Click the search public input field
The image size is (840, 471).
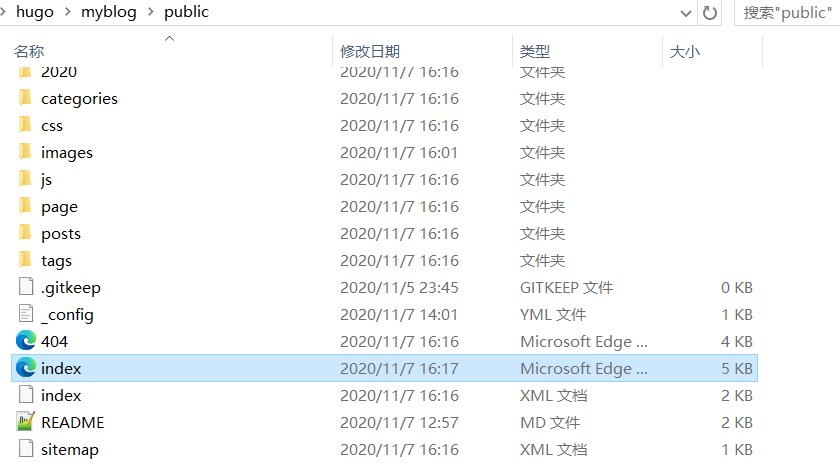[x=788, y=12]
